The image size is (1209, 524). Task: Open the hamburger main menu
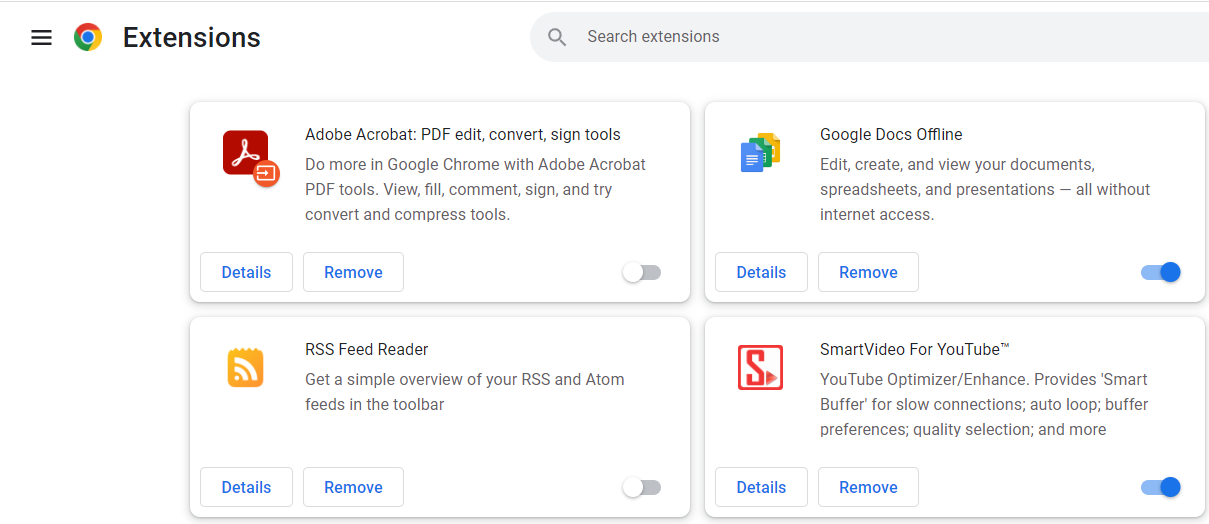coord(41,38)
